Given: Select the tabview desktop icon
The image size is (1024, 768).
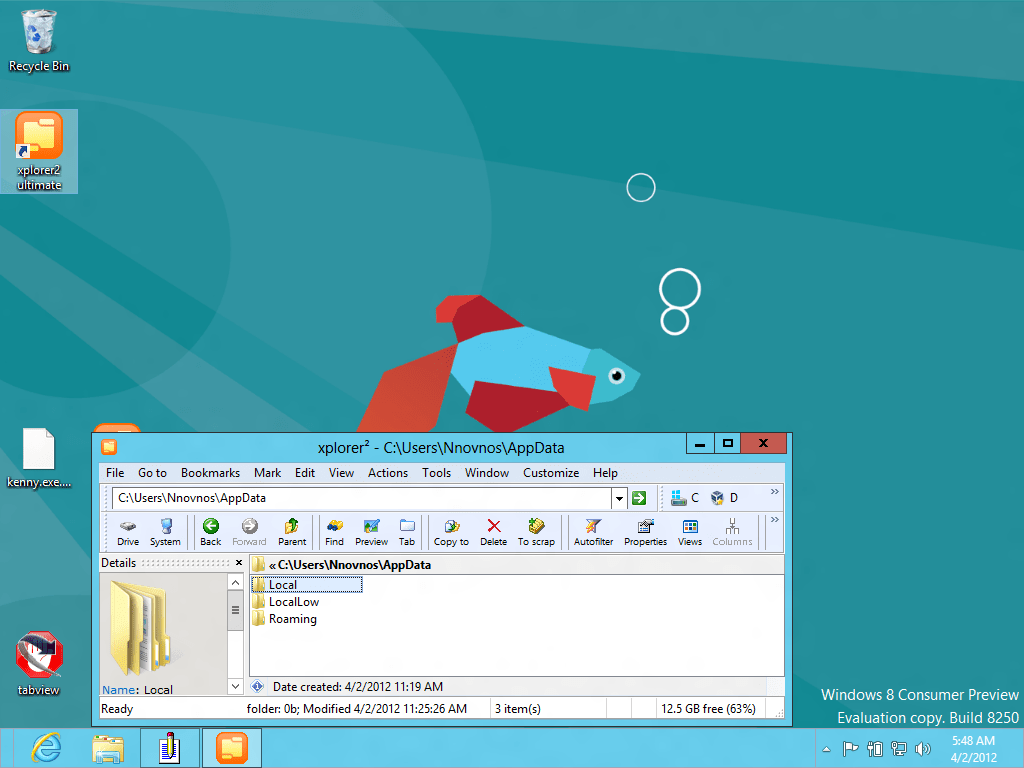Looking at the screenshot, I should click(39, 664).
